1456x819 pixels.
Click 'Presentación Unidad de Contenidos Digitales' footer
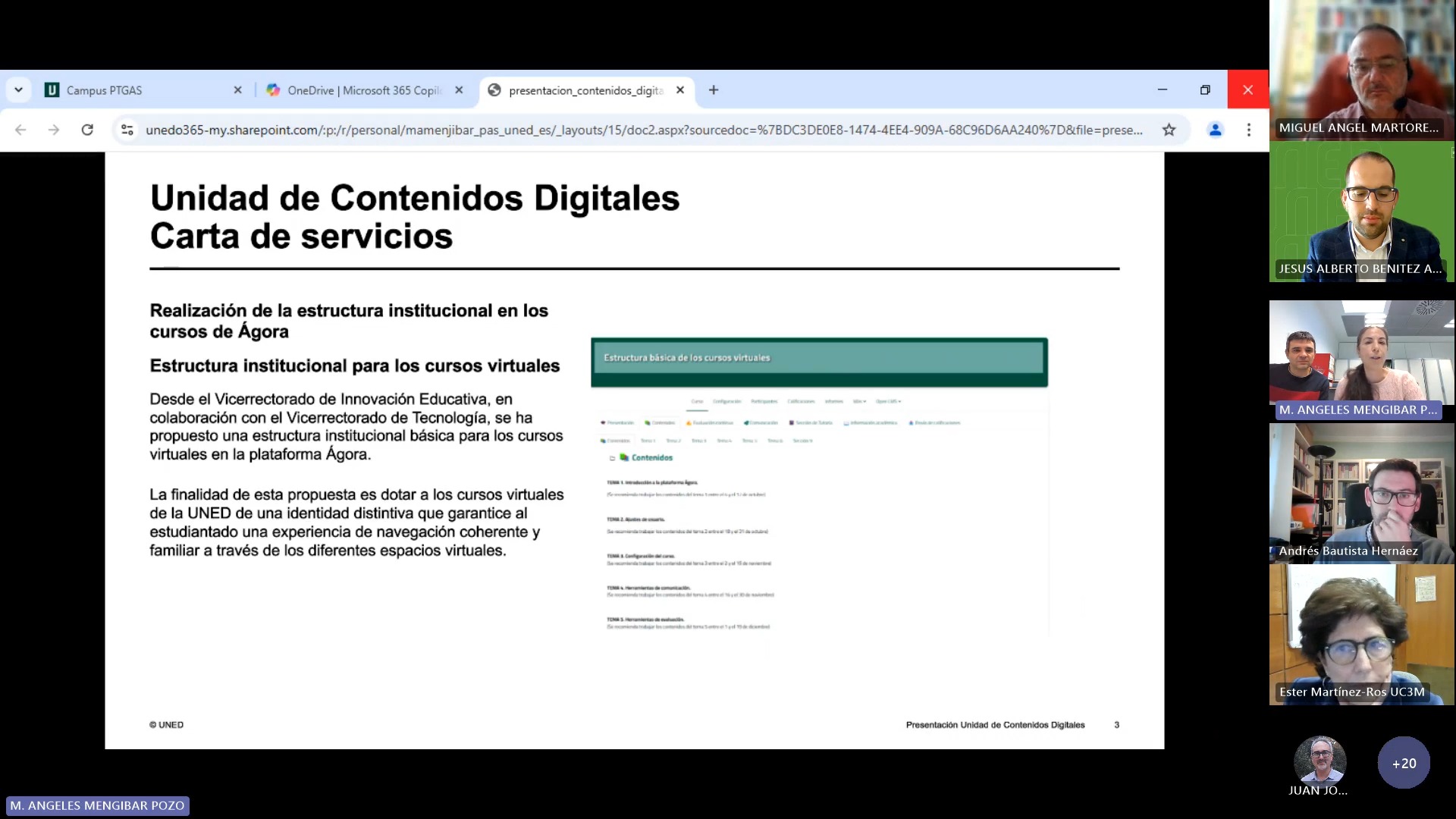tap(995, 725)
